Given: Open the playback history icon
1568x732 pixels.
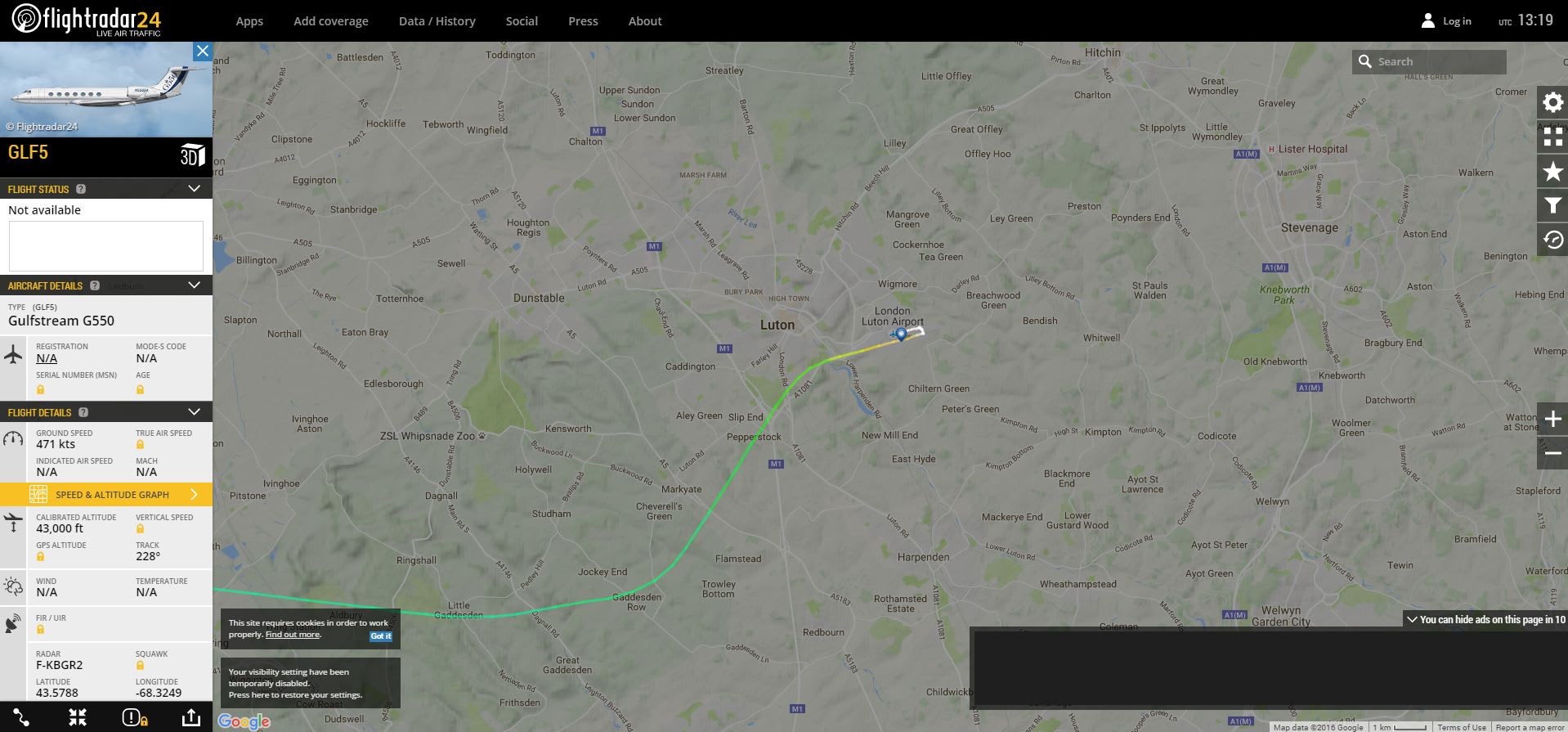Looking at the screenshot, I should point(1552,240).
